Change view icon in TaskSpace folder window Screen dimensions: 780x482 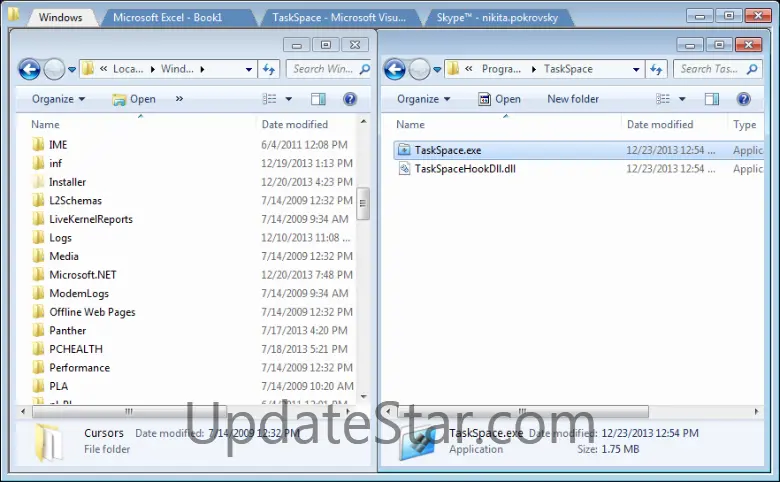tap(663, 99)
